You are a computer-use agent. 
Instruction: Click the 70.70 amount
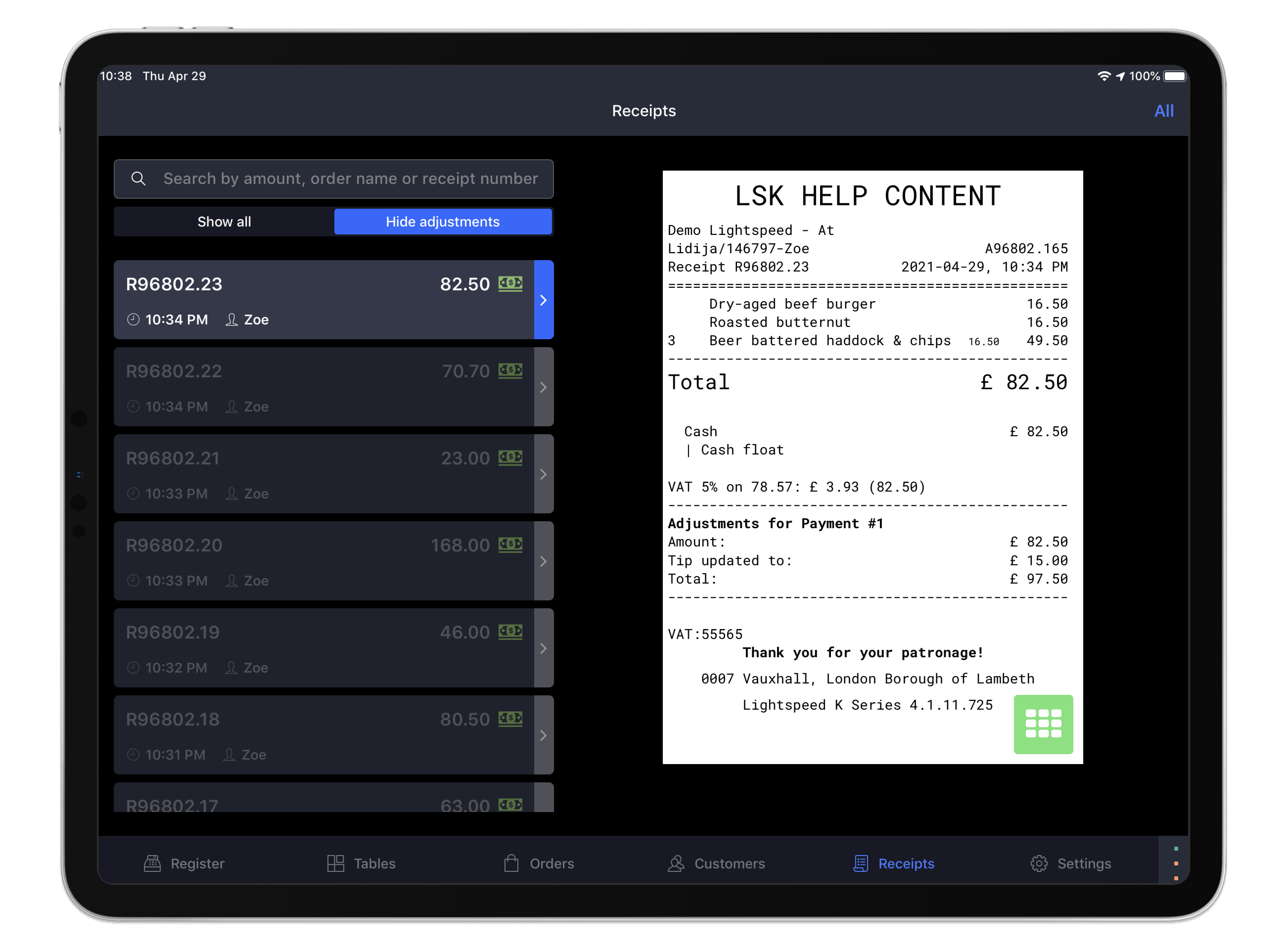(x=466, y=371)
